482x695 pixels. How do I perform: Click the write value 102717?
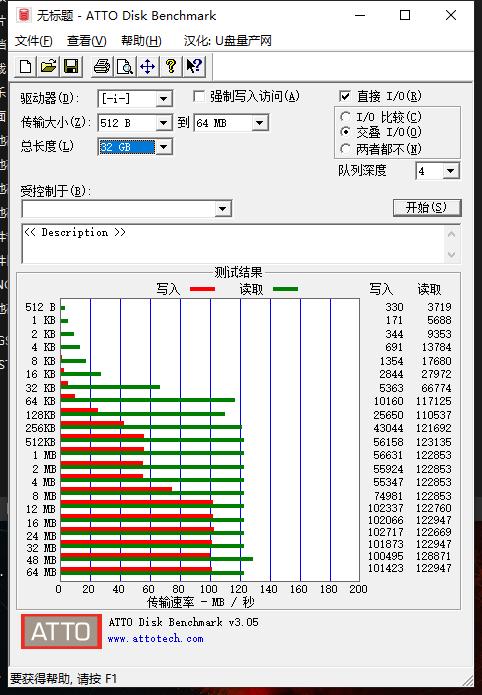click(x=386, y=532)
